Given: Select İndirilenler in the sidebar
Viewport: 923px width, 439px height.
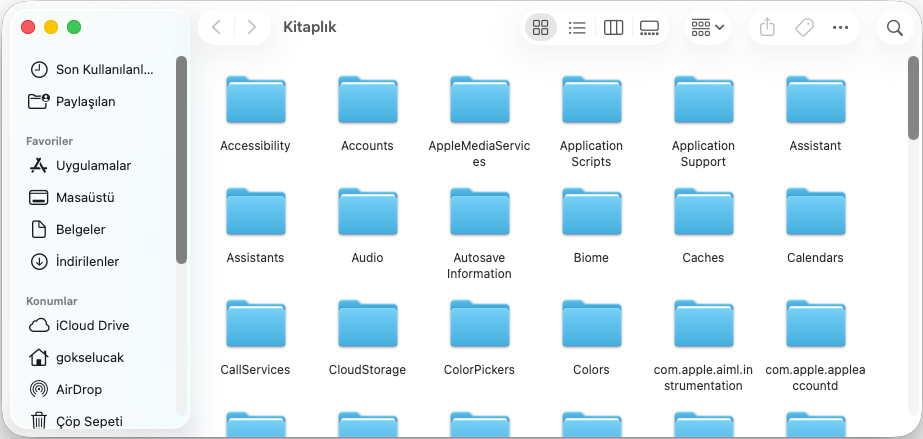Looking at the screenshot, I should 87,261.
